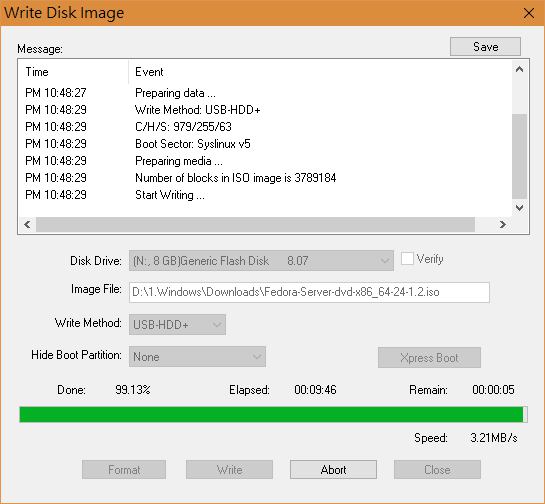The height and width of the screenshot is (504, 545).
Task: Select the 'Start Writing ...' log entry
Action: [266, 195]
